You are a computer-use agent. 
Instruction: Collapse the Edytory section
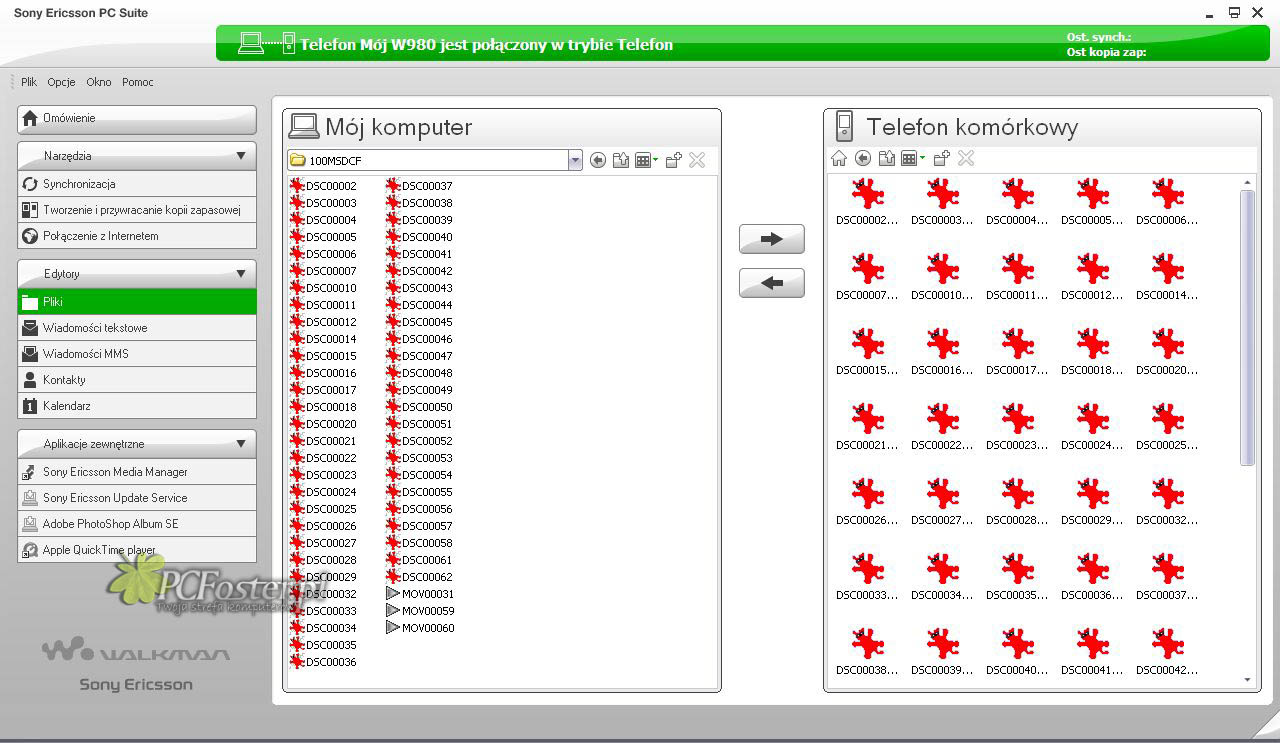(x=240, y=274)
